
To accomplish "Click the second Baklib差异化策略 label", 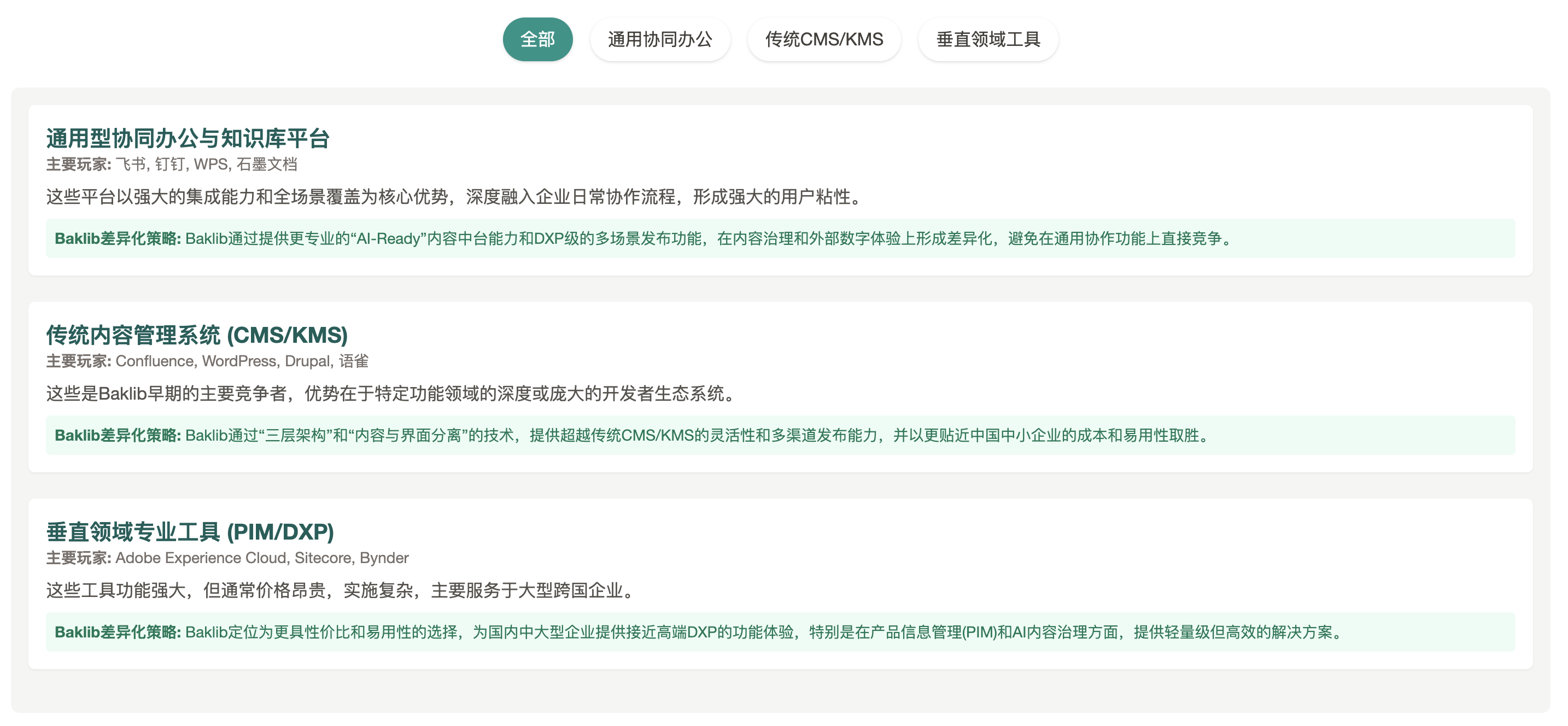I will tap(118, 435).
